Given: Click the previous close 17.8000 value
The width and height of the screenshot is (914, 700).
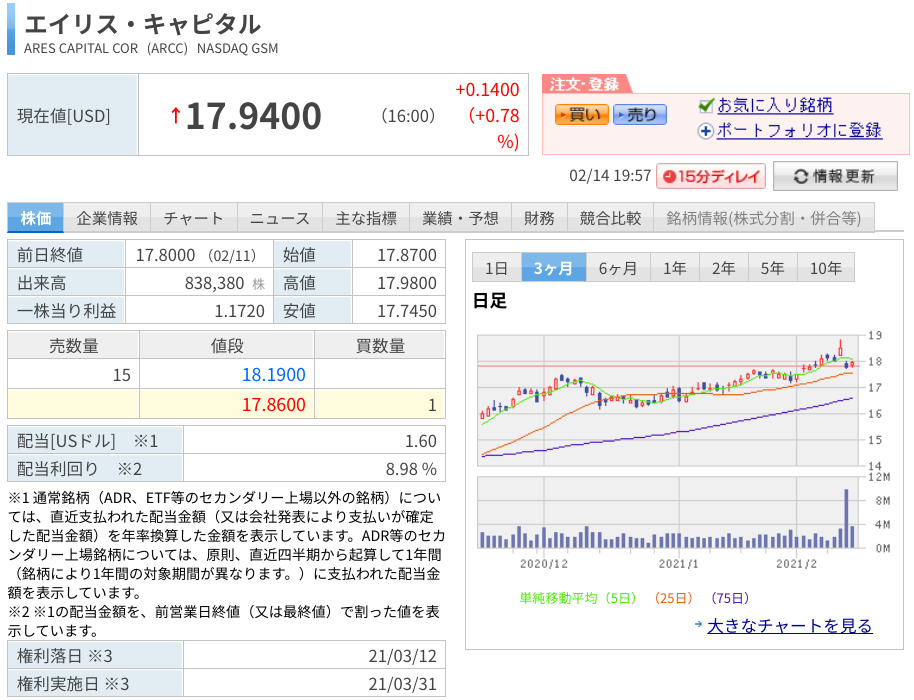Looking at the screenshot, I should tap(166, 255).
